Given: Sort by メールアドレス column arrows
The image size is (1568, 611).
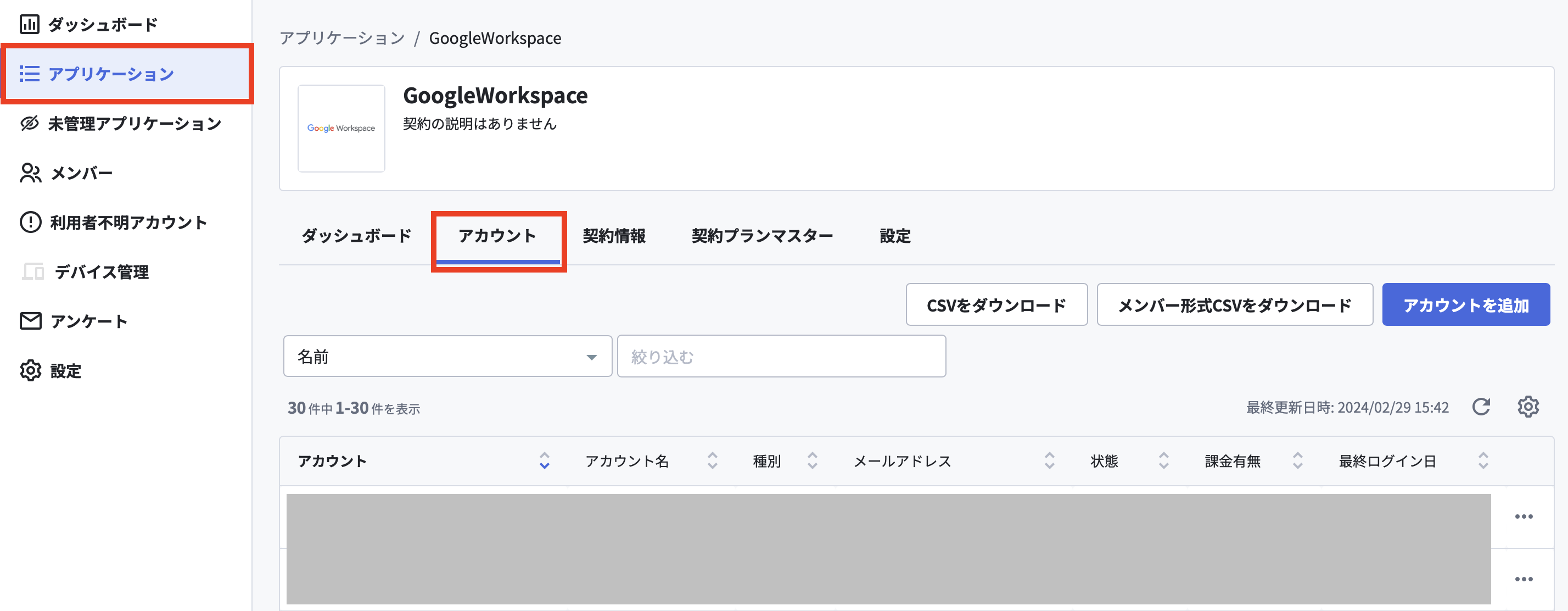Looking at the screenshot, I should (x=1049, y=460).
